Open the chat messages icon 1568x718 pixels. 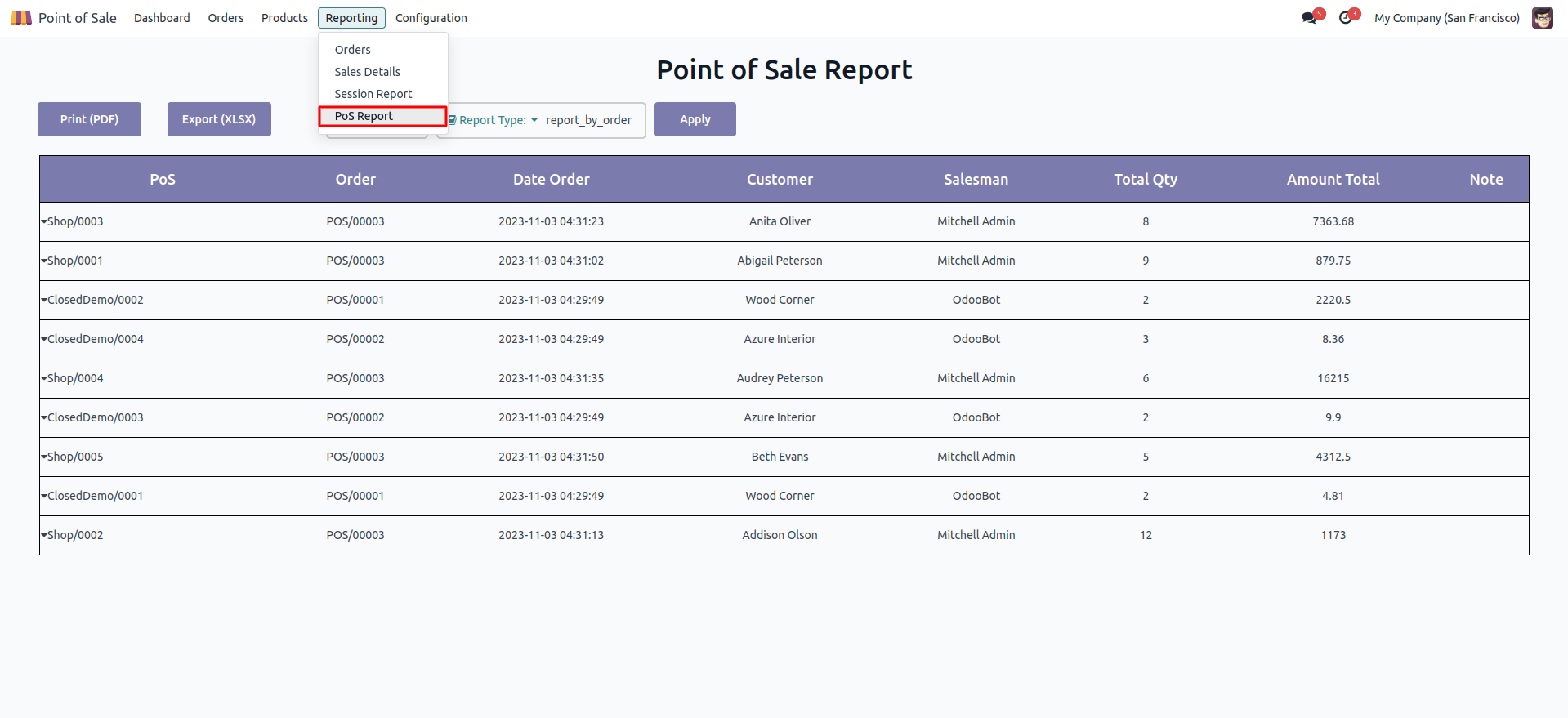point(1309,18)
